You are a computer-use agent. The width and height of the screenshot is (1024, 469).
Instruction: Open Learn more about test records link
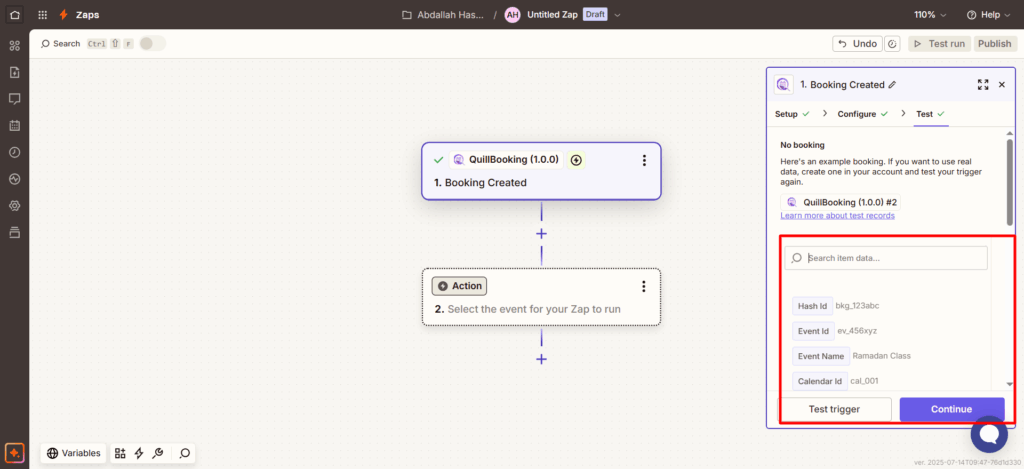point(837,216)
